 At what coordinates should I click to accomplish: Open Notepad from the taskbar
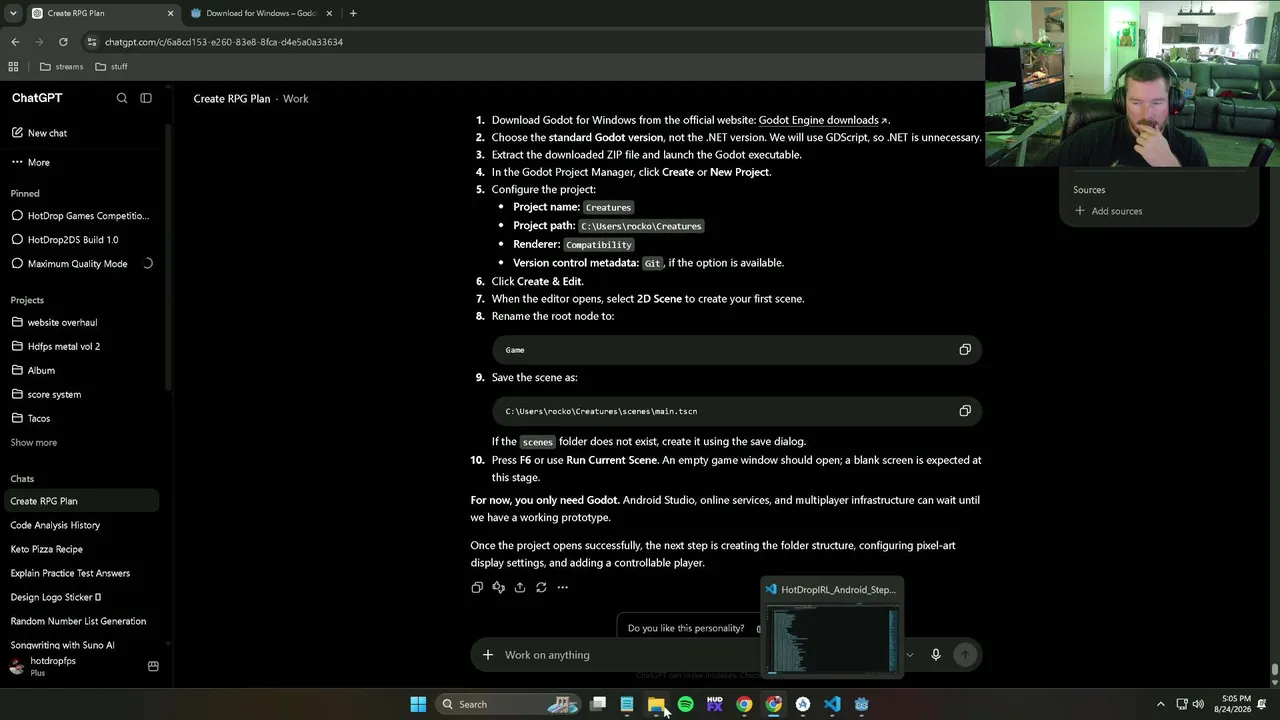pos(627,704)
